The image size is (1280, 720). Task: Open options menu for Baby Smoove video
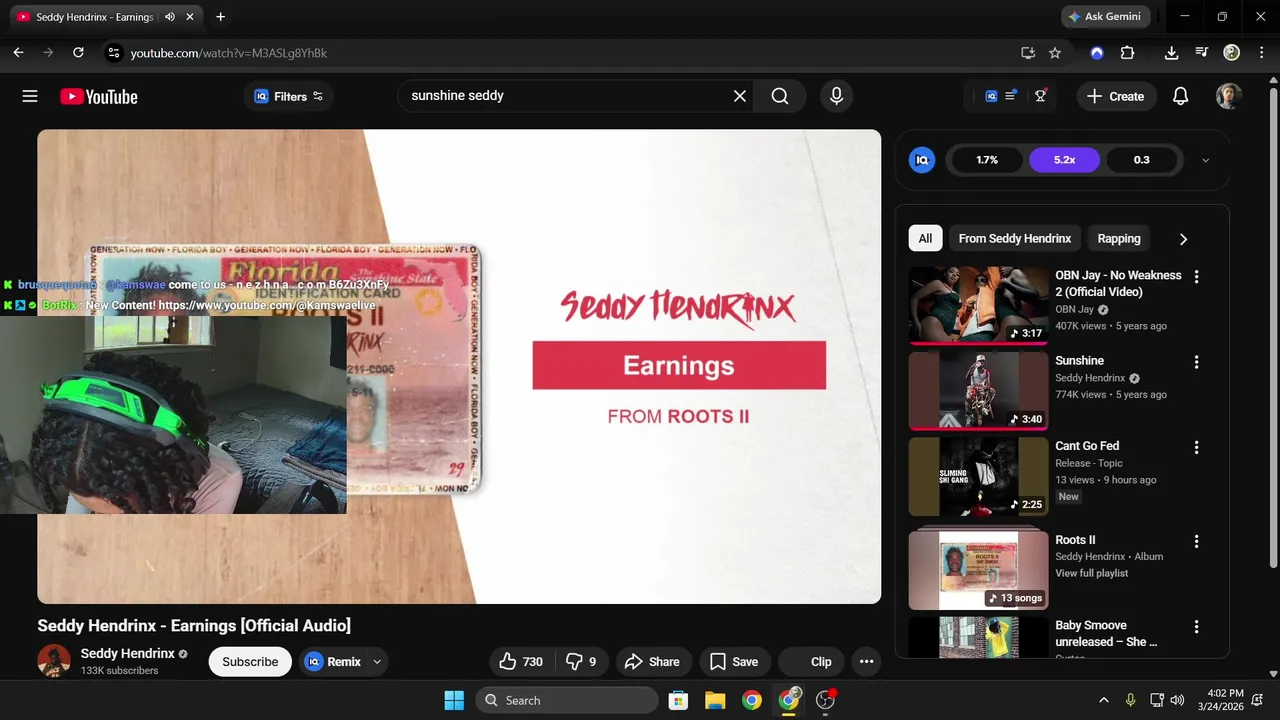[1196, 627]
